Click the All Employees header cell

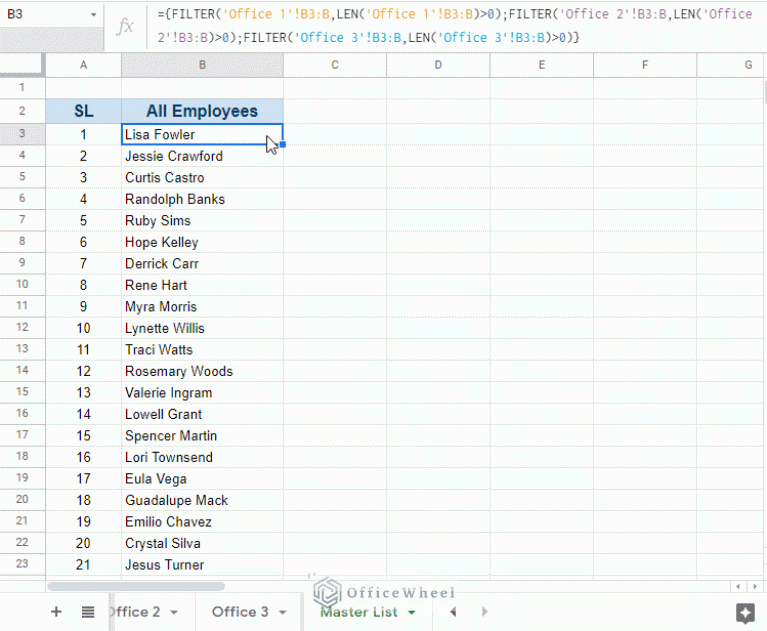[x=201, y=111]
